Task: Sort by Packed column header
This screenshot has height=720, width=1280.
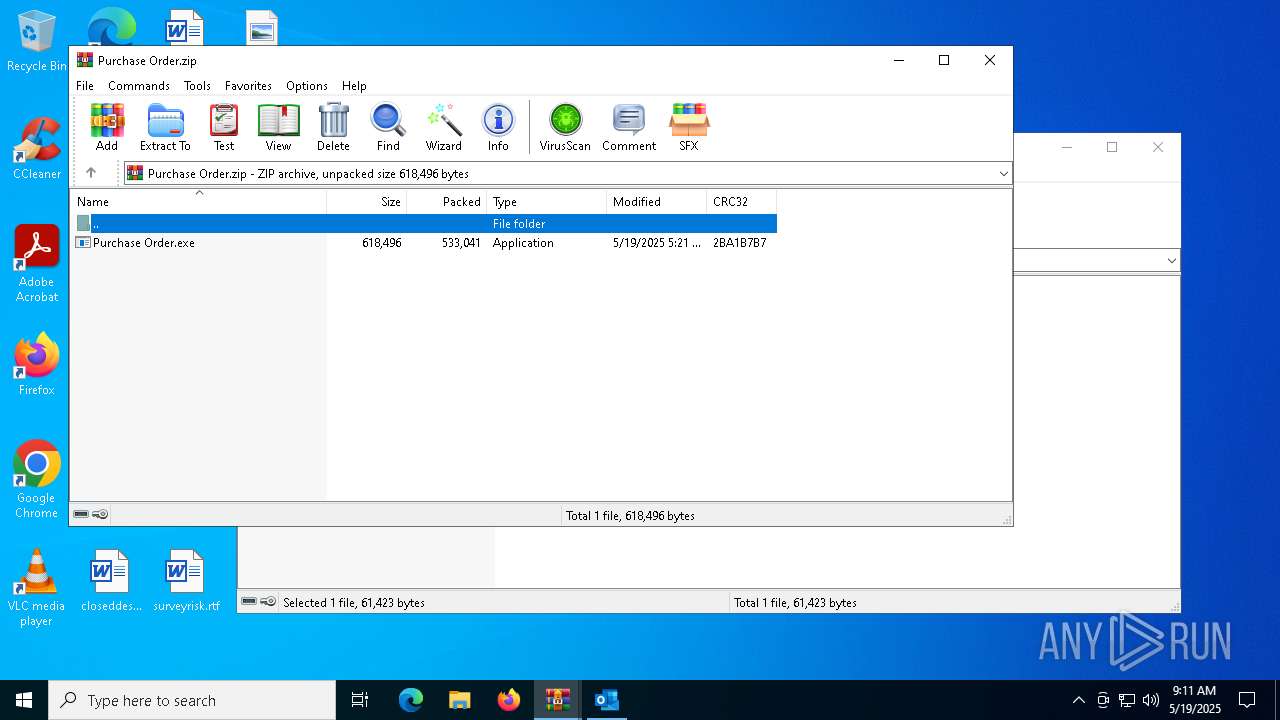Action: pos(447,201)
